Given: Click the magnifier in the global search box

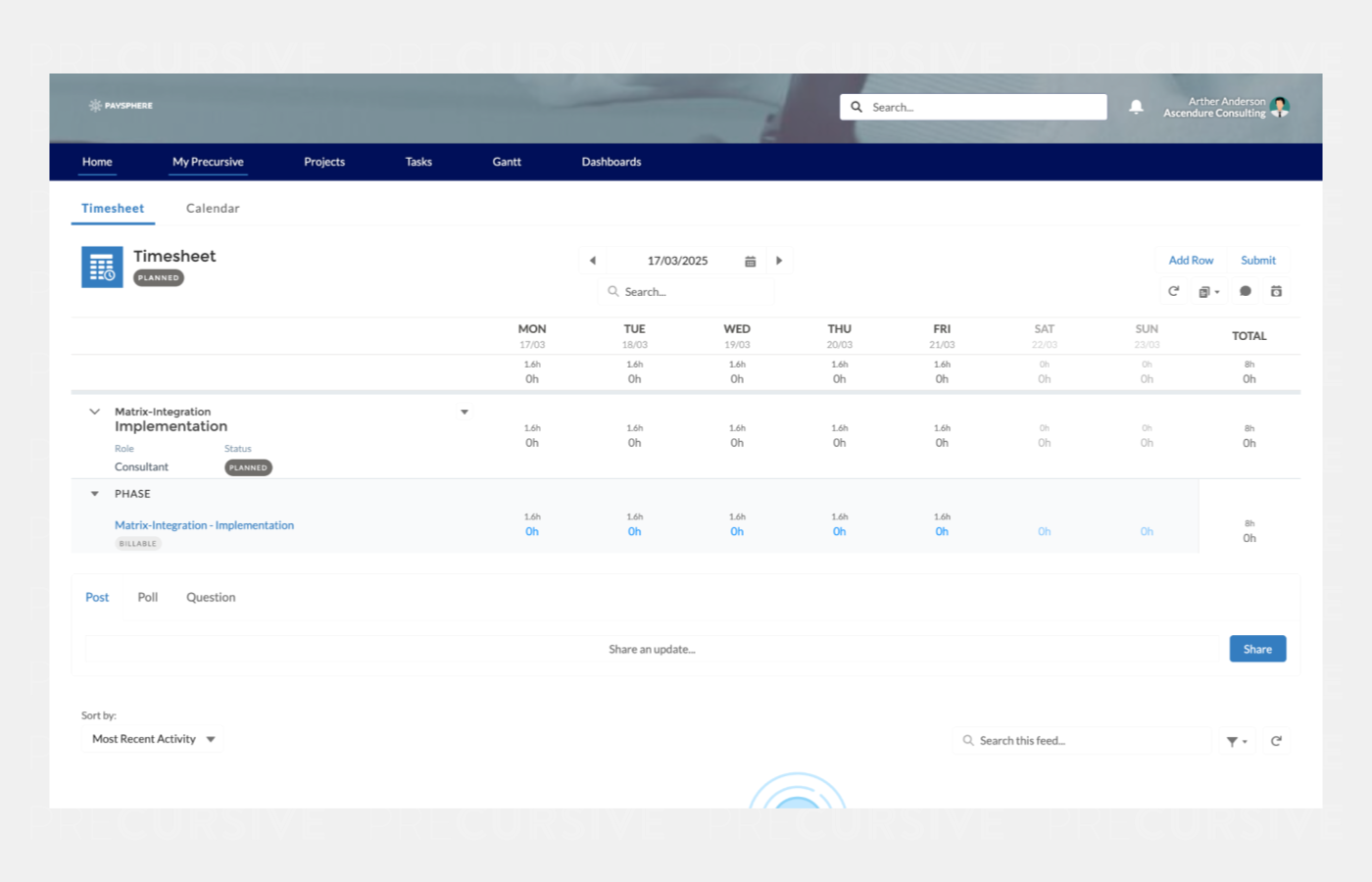Looking at the screenshot, I should point(857,107).
